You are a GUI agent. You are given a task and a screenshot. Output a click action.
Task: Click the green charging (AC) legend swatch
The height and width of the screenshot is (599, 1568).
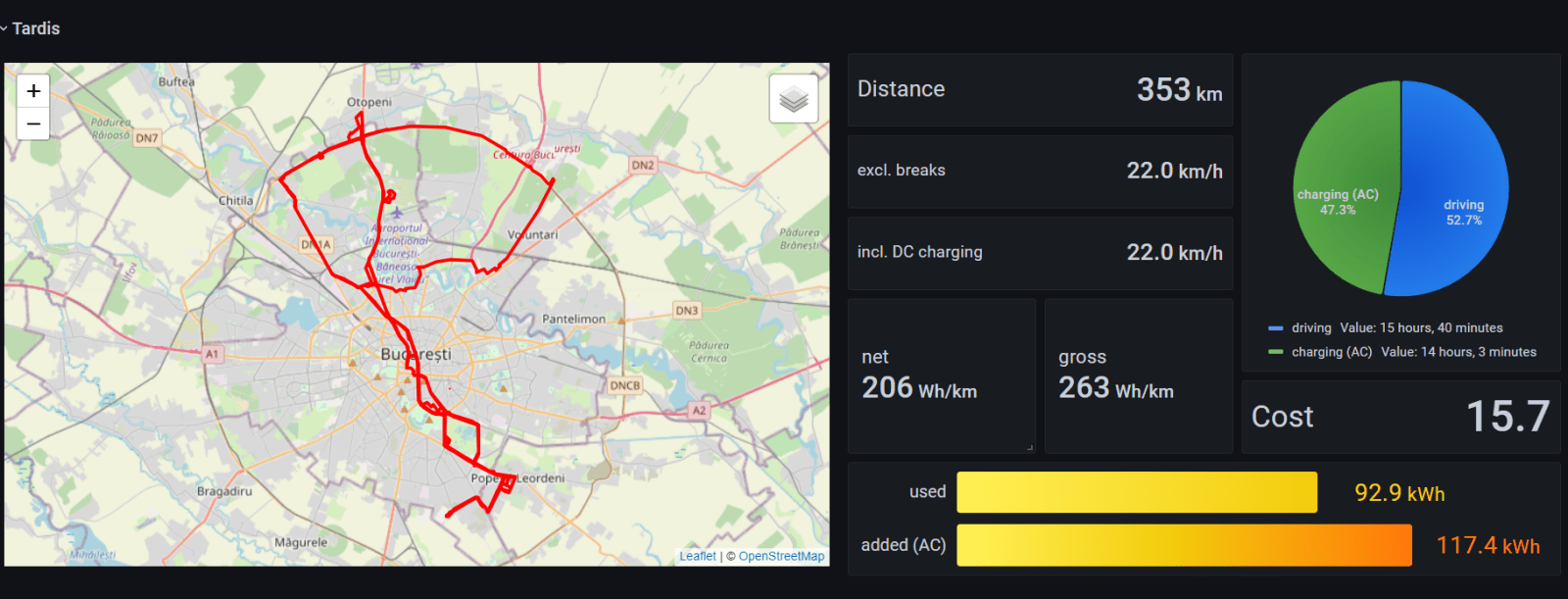pyautogui.click(x=1275, y=352)
